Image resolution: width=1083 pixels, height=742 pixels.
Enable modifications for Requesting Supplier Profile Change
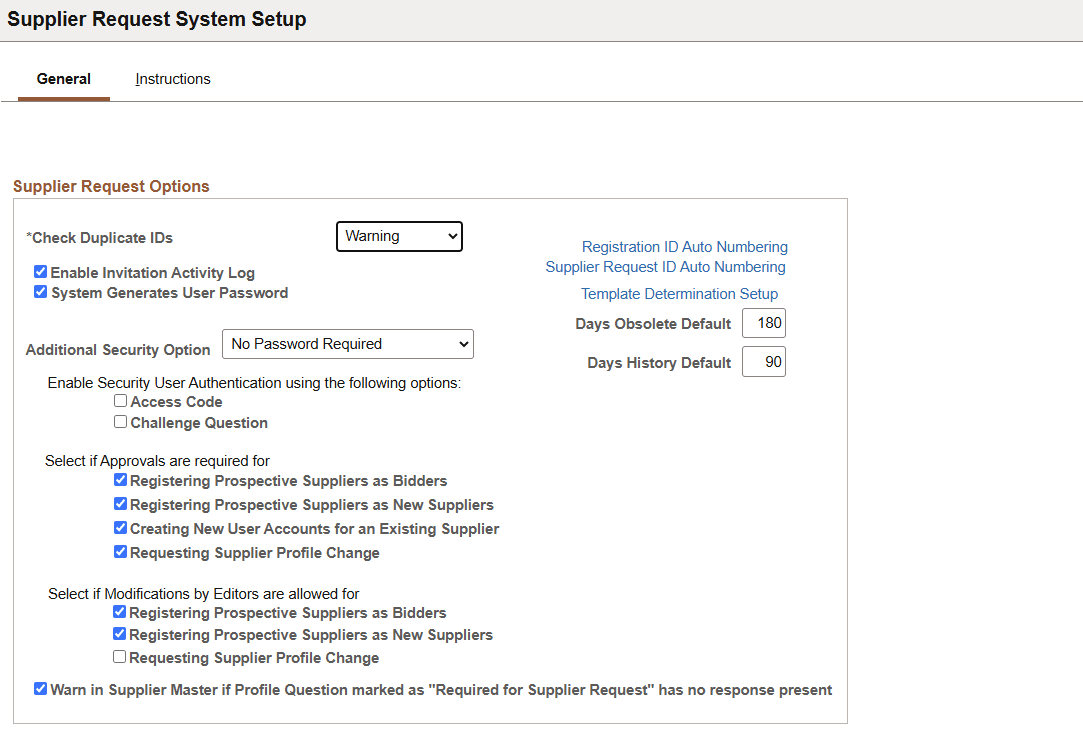point(120,657)
